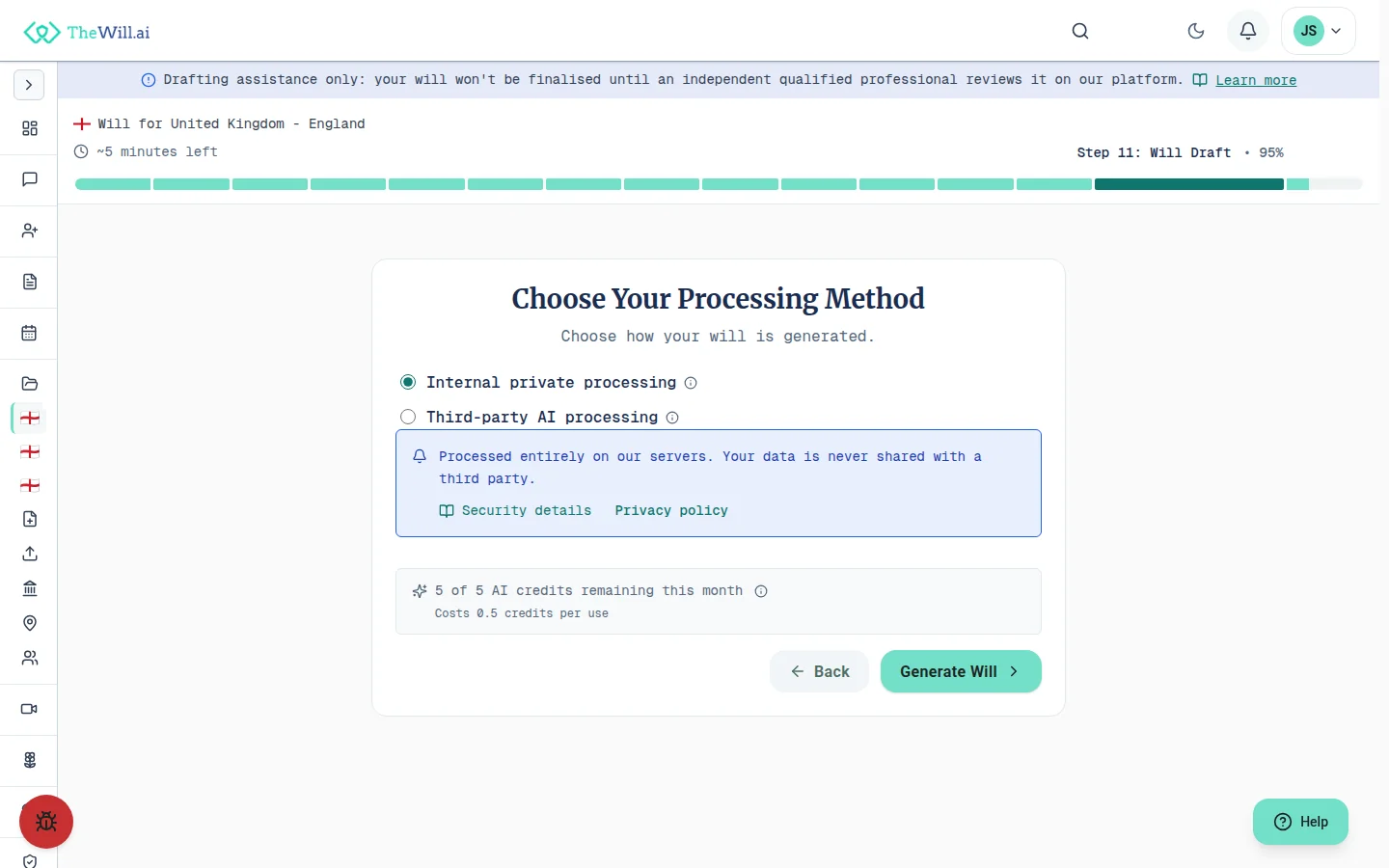Click the Generate Will button
This screenshot has width=1389, height=868.
(x=961, y=671)
